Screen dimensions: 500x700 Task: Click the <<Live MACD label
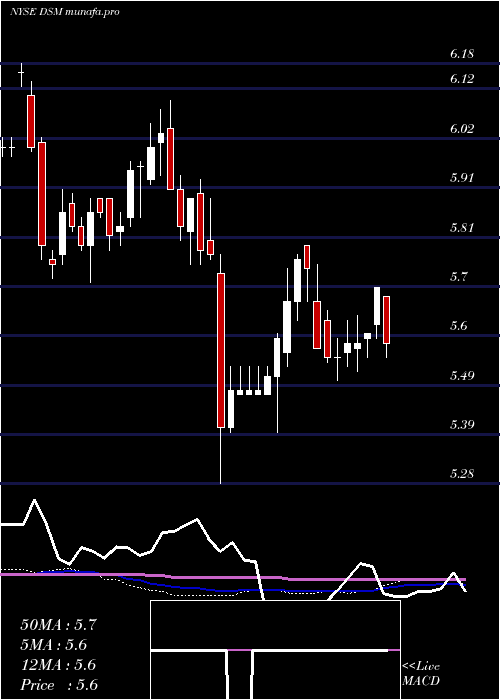[x=421, y=674]
